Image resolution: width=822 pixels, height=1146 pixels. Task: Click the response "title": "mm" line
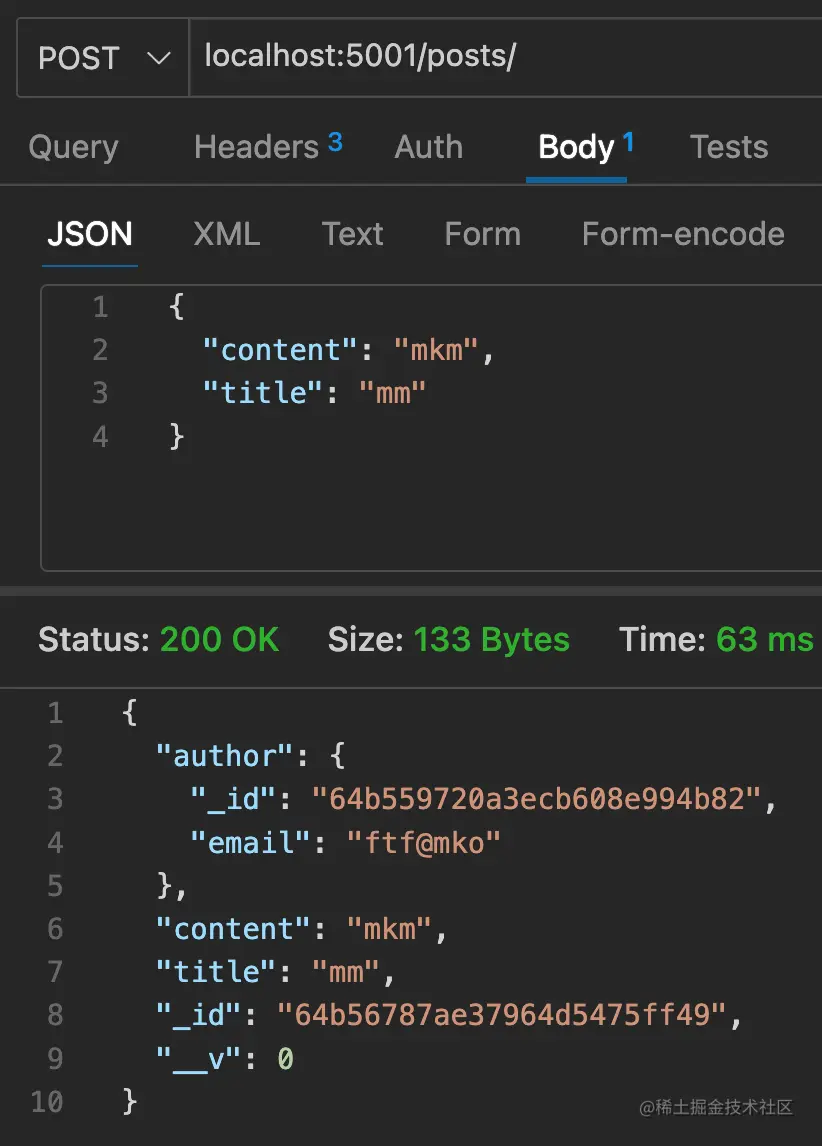coord(275,972)
